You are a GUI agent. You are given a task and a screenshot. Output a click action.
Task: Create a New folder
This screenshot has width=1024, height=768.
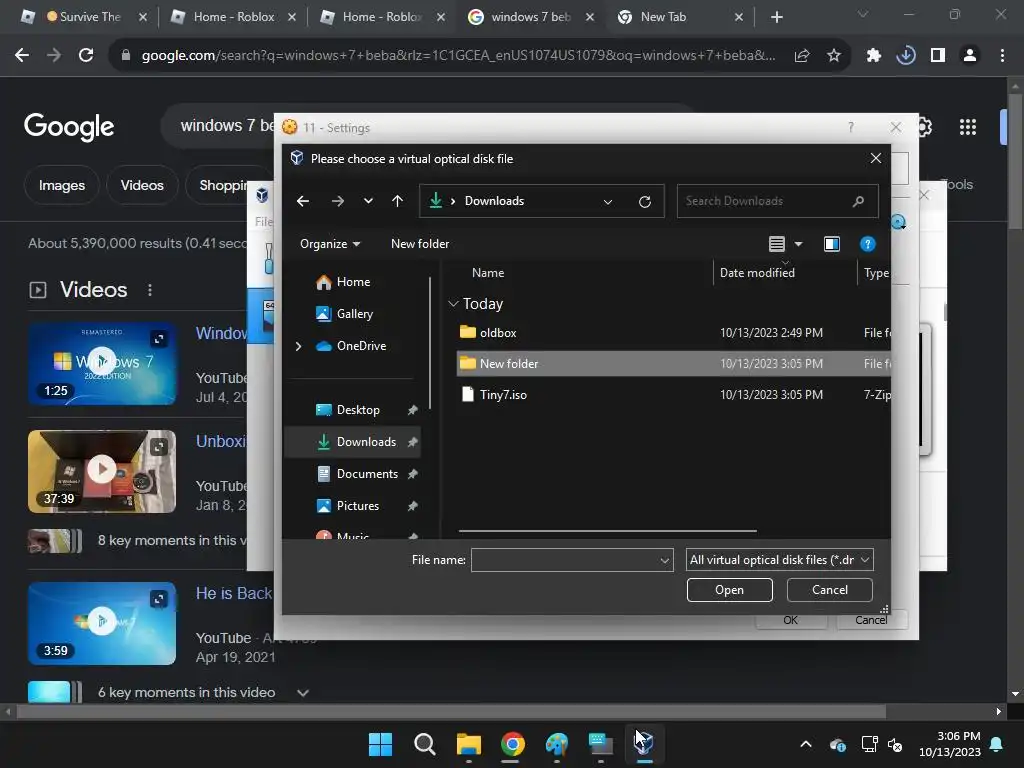click(420, 244)
